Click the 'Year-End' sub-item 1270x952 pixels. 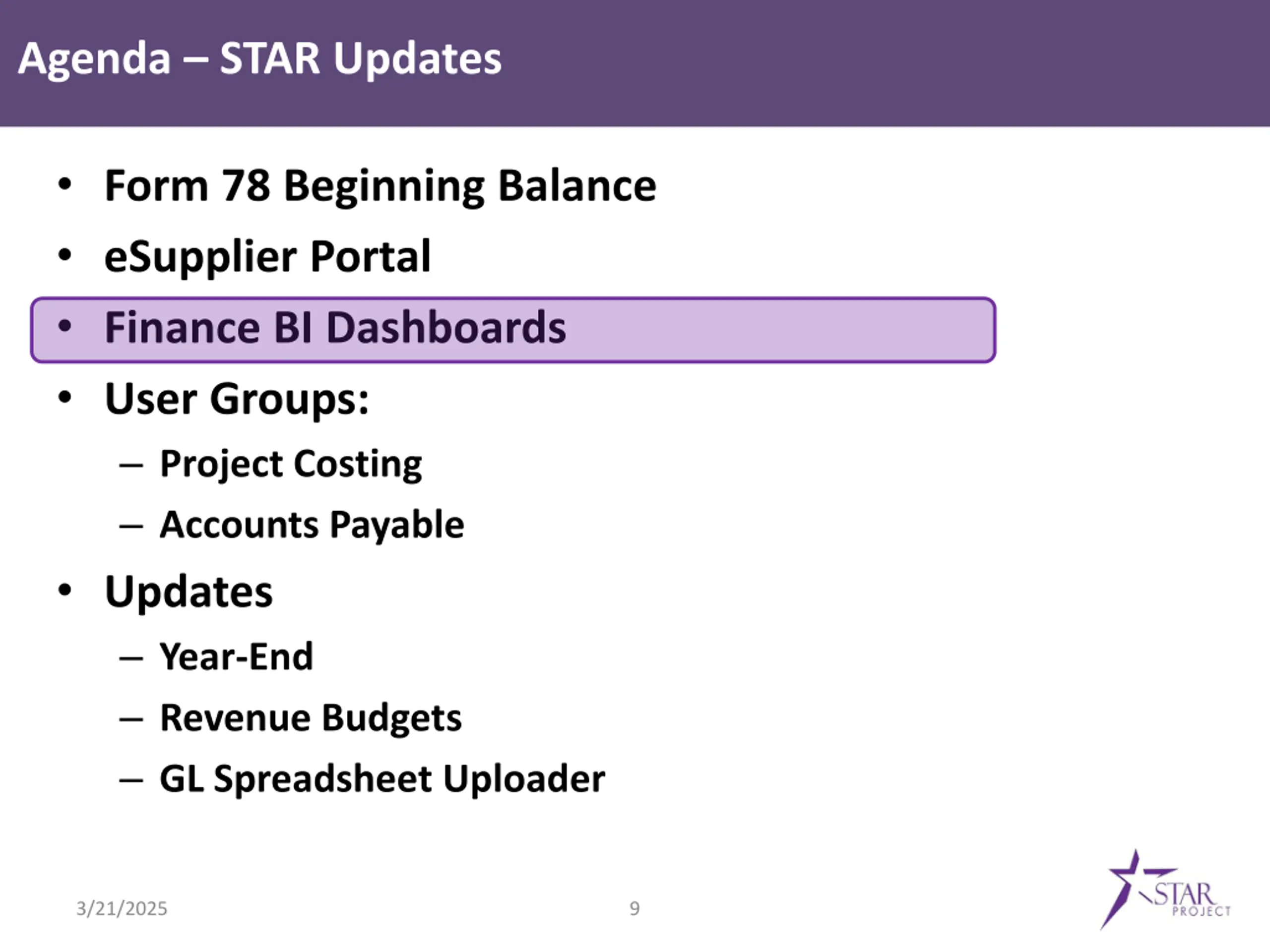pos(237,656)
